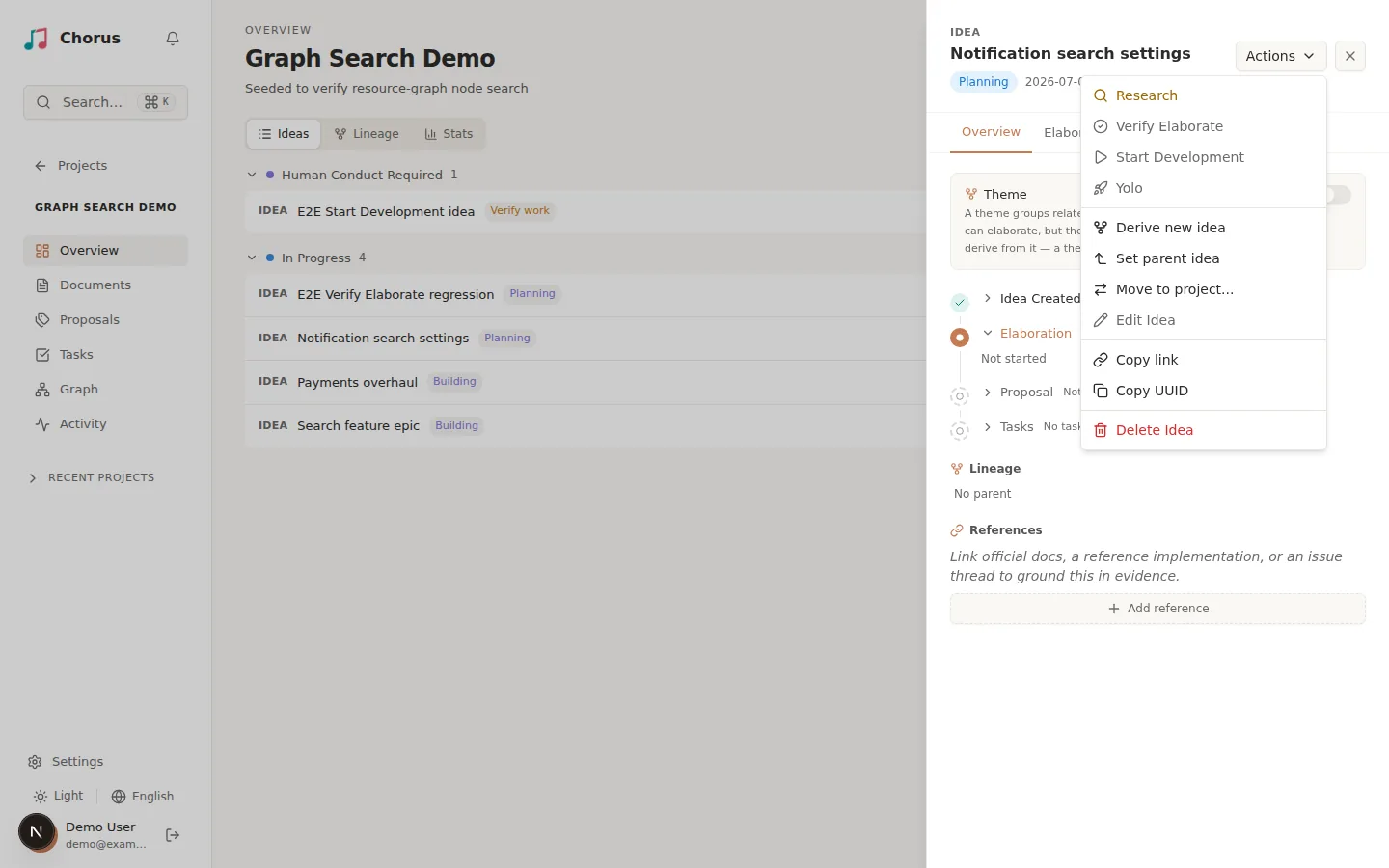Collapse the Human Conduct Required group

(x=252, y=176)
